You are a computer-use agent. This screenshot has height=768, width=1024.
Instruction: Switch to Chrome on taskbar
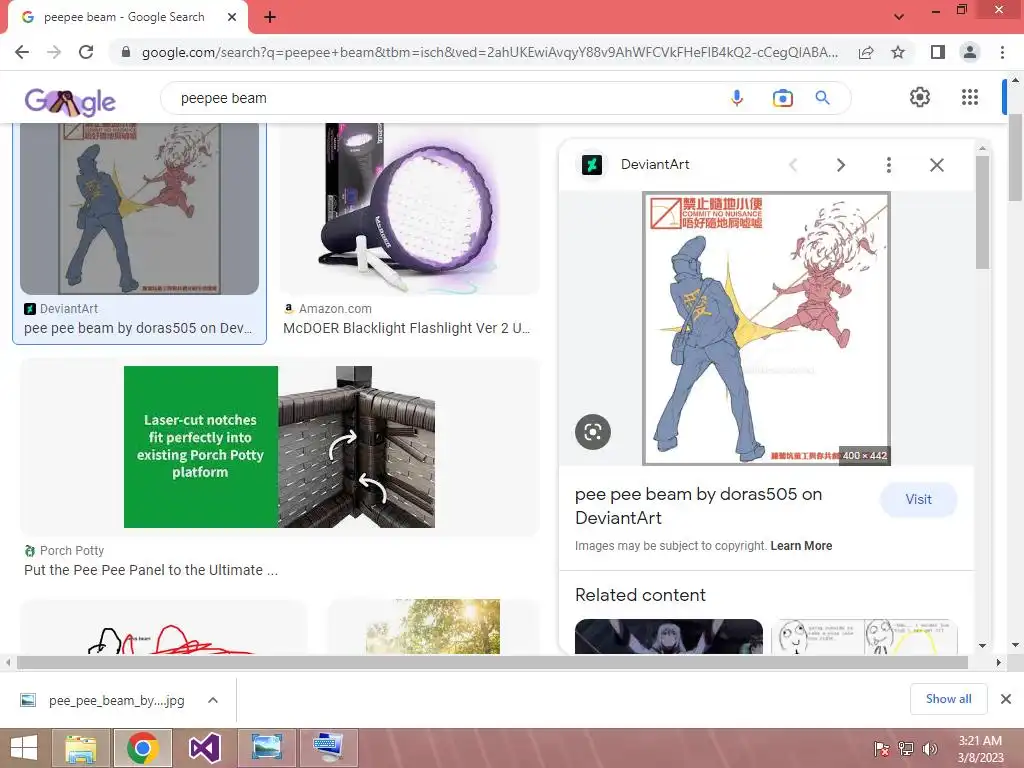pyautogui.click(x=142, y=748)
